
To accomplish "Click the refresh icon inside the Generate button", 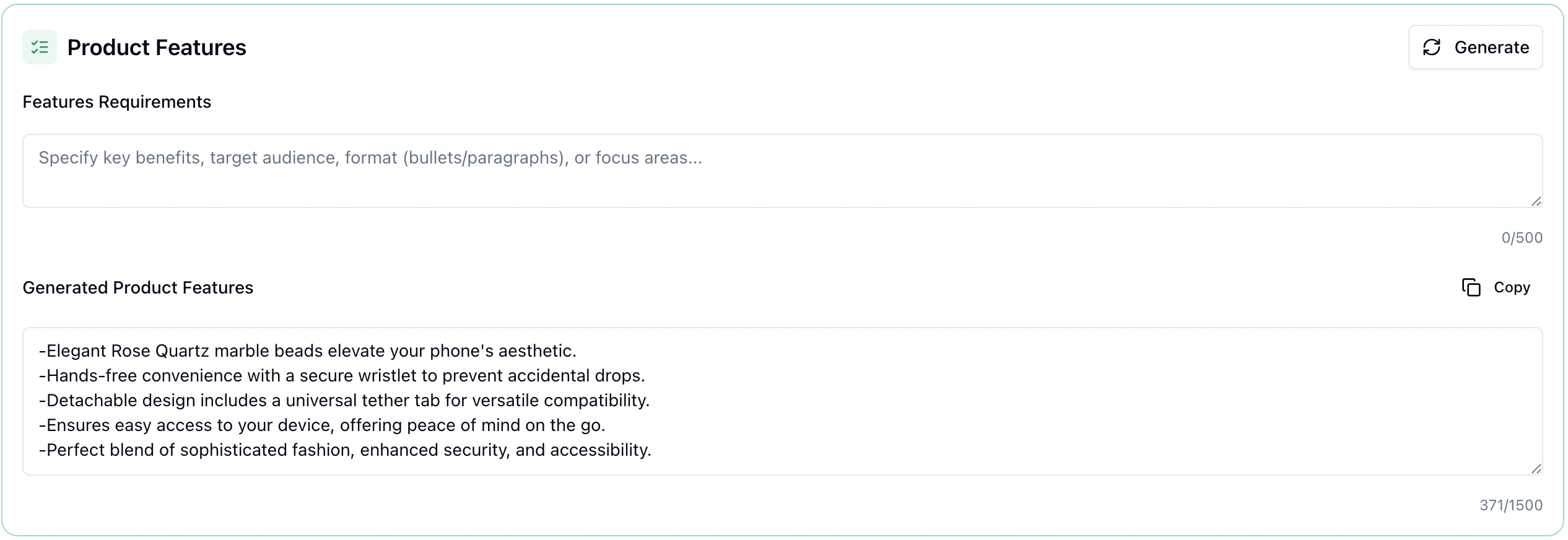I will [x=1431, y=46].
